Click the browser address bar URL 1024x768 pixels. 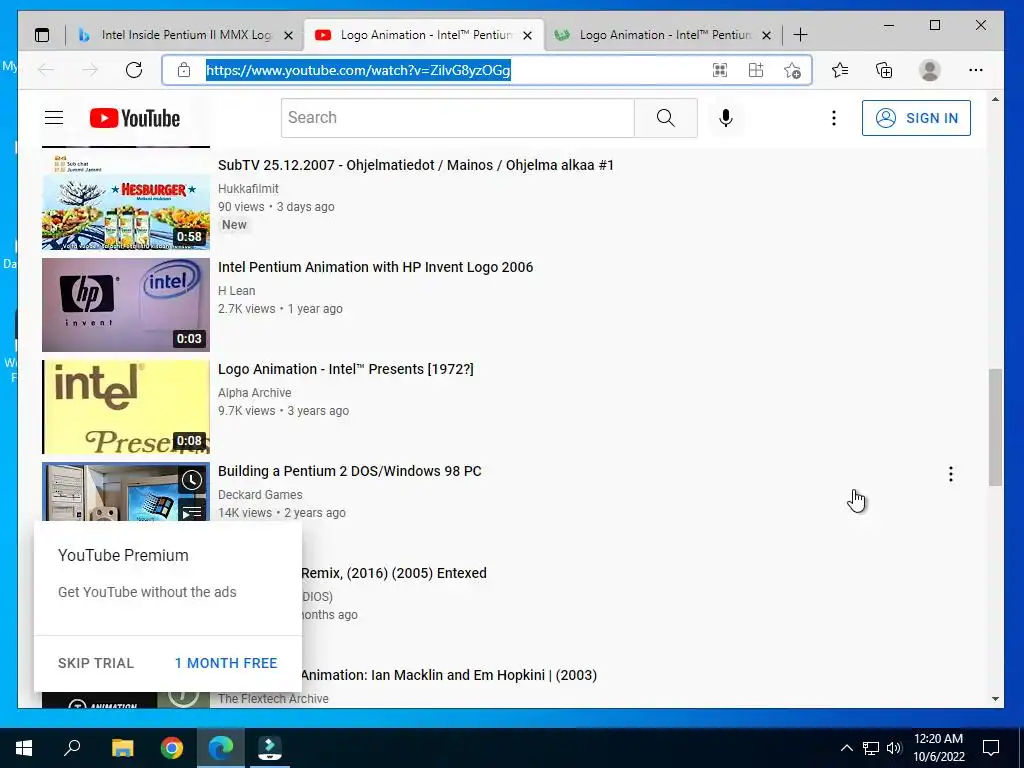358,70
